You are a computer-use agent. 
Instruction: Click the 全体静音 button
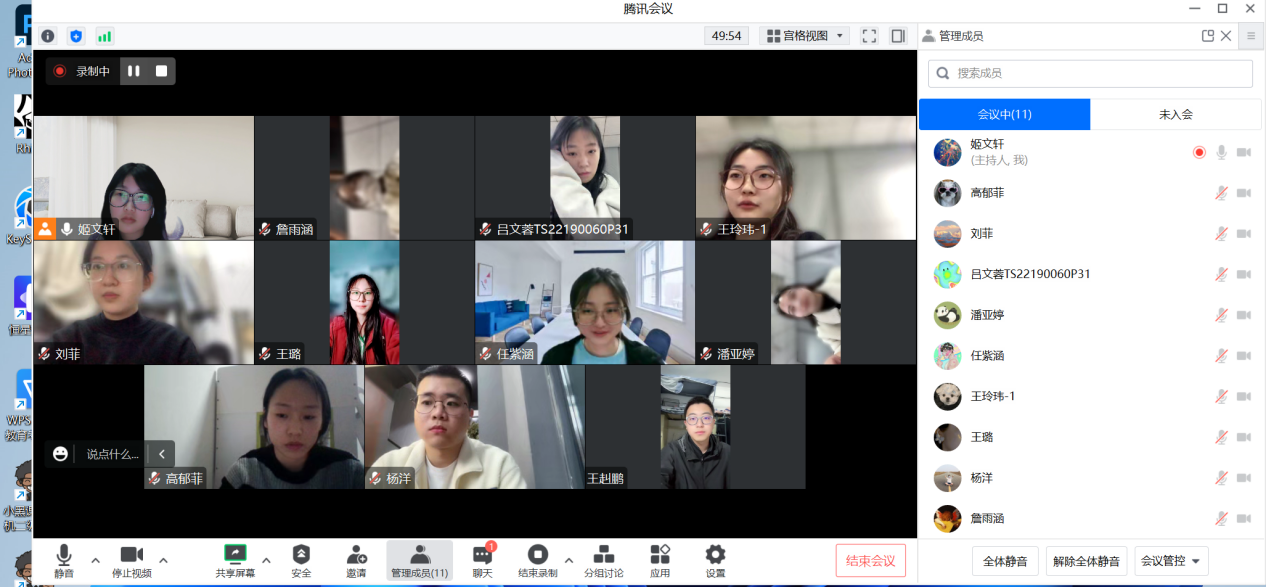coord(1006,561)
